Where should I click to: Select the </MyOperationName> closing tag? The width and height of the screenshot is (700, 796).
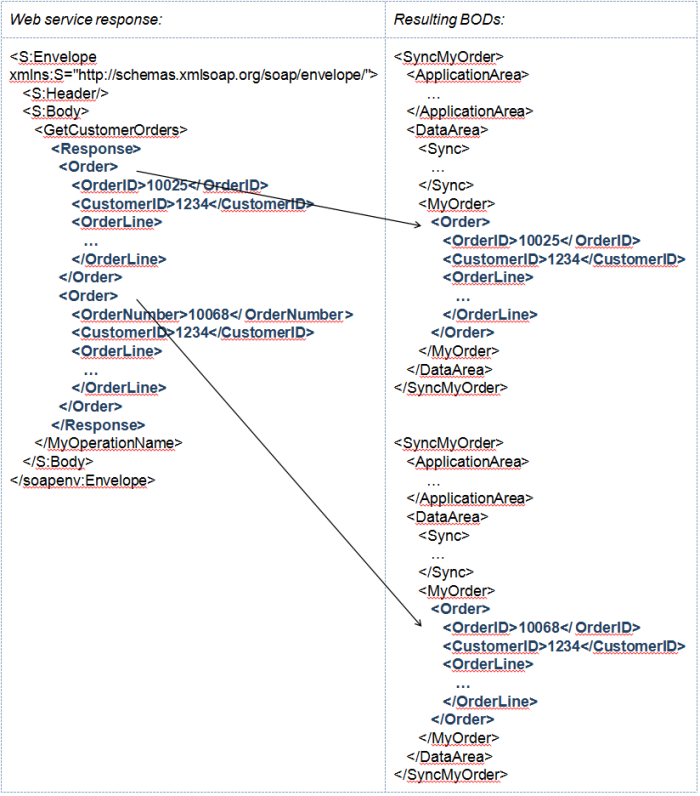(x=109, y=442)
